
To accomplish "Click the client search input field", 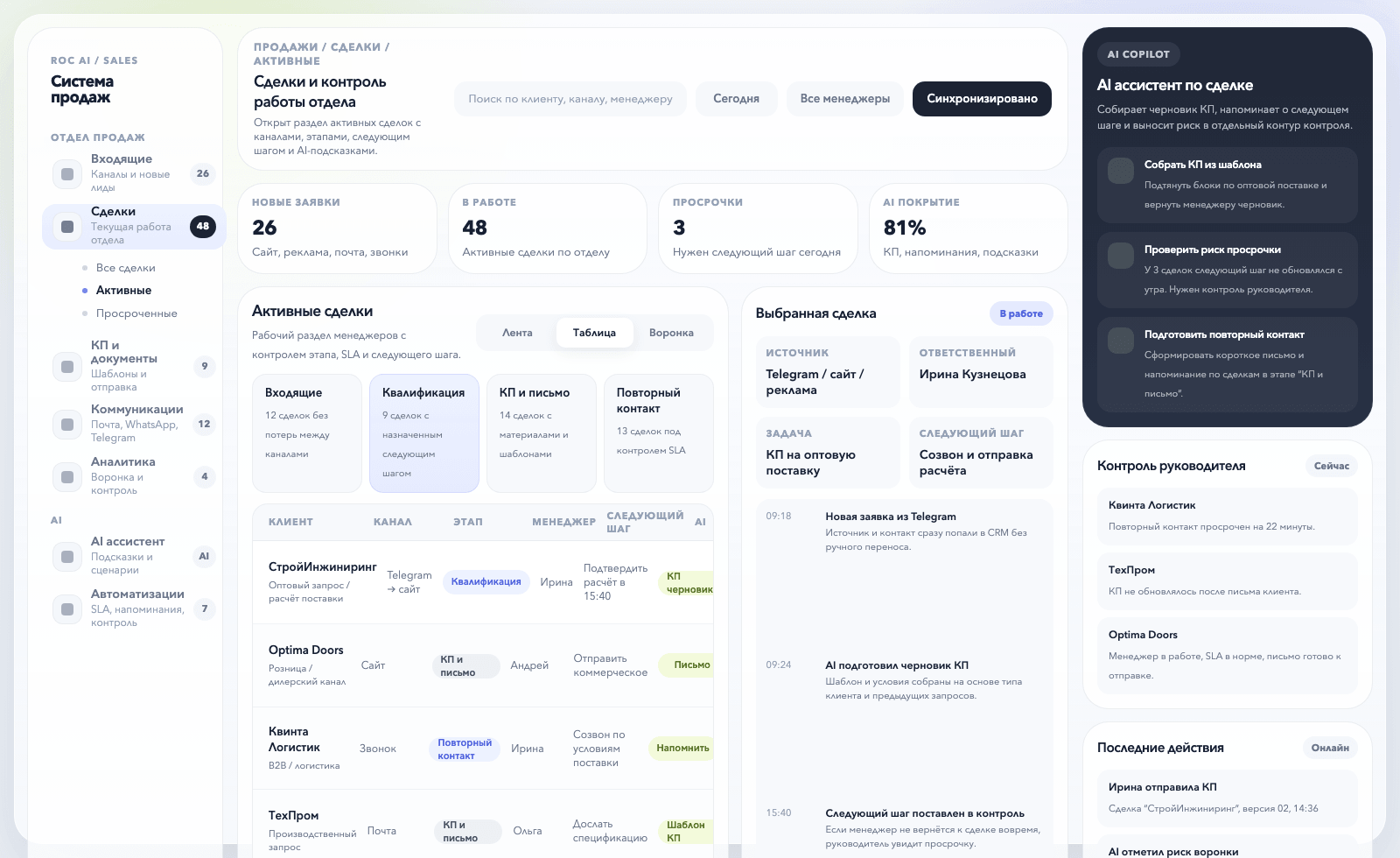I will (569, 99).
